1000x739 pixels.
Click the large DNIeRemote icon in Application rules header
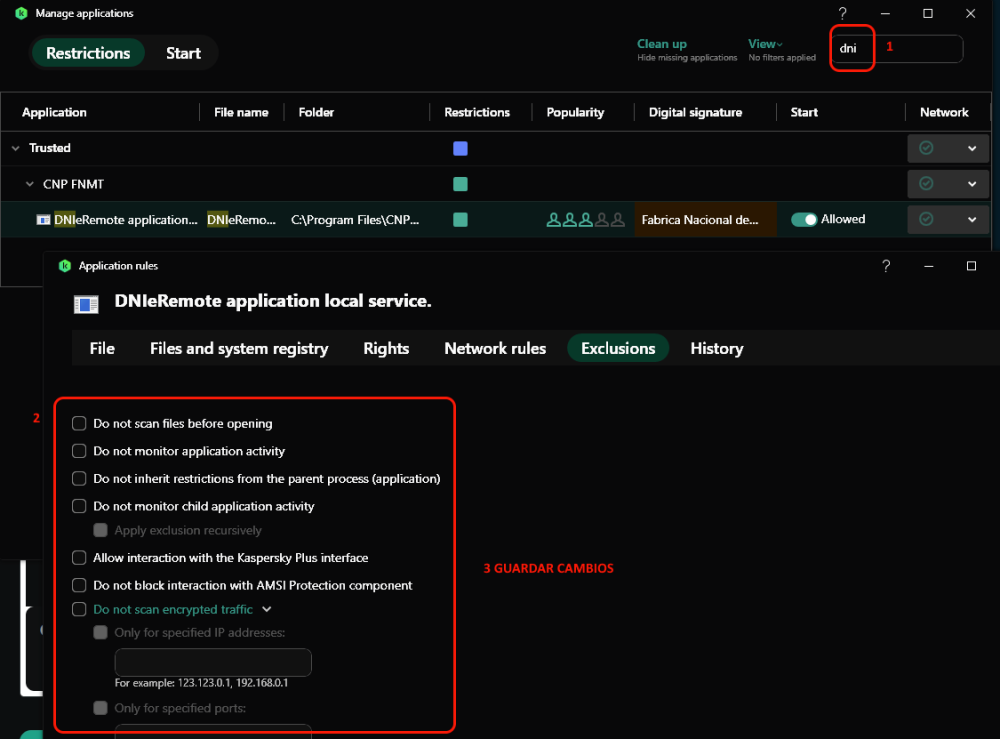pos(86,304)
